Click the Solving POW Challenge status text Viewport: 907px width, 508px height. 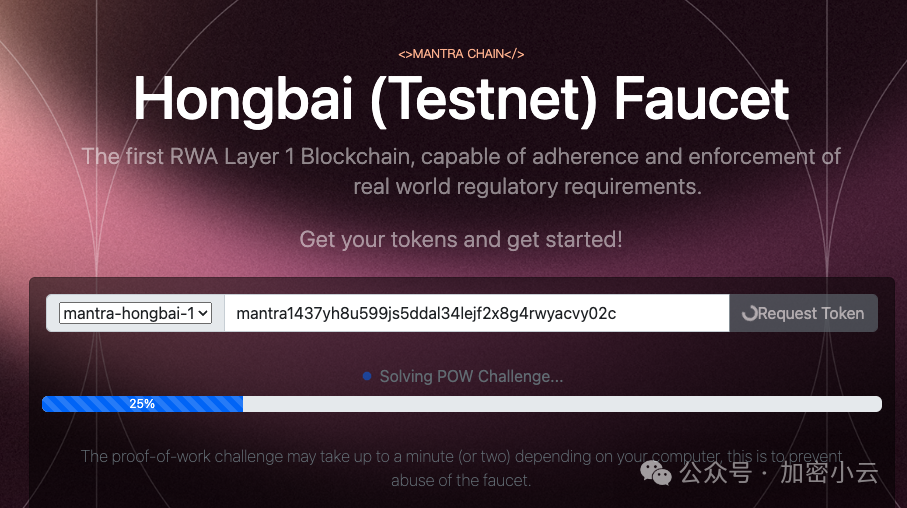click(x=471, y=377)
